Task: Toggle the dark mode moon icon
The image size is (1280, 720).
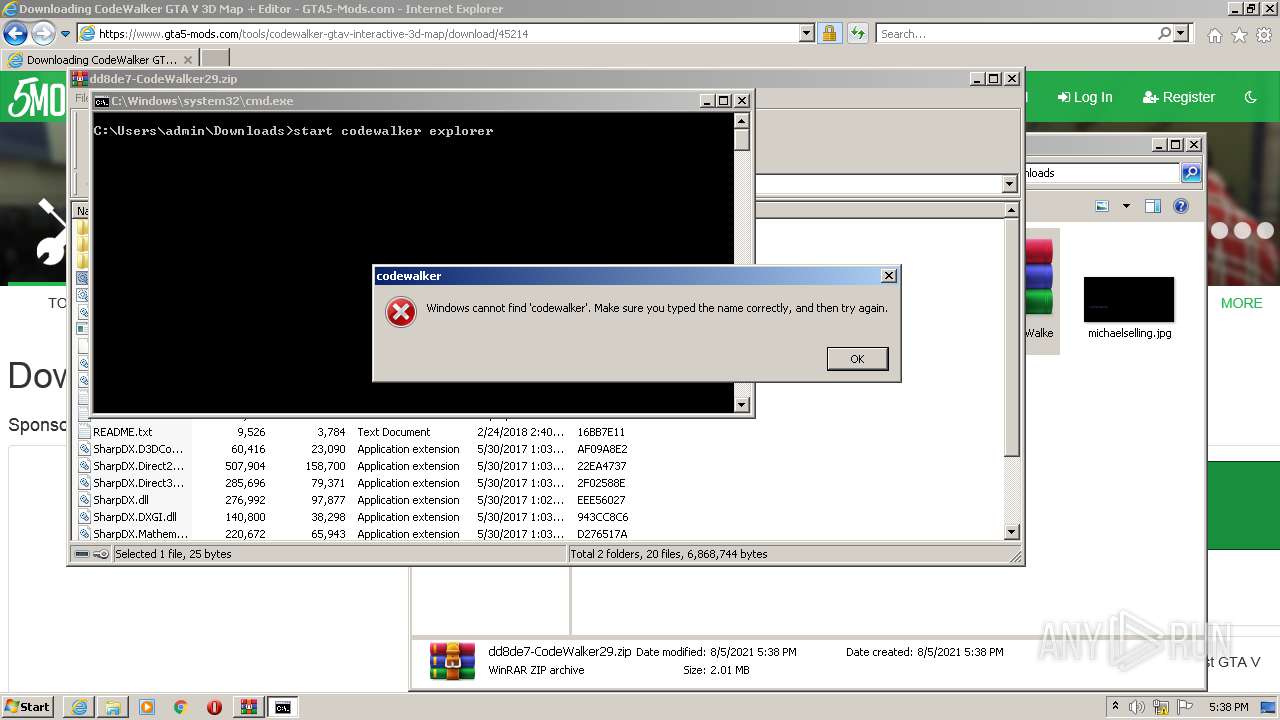Action: [x=1250, y=97]
